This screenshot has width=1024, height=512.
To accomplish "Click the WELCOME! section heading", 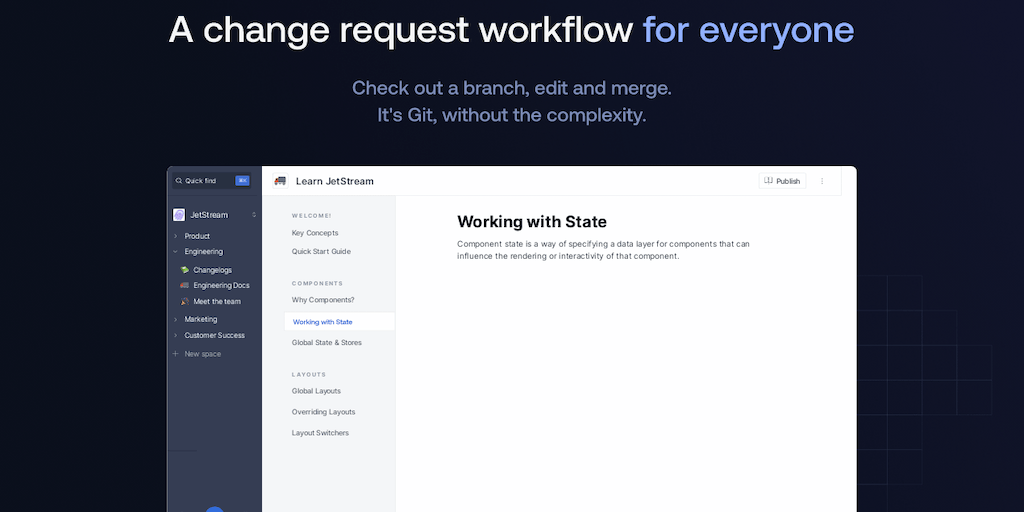I will [x=312, y=216].
